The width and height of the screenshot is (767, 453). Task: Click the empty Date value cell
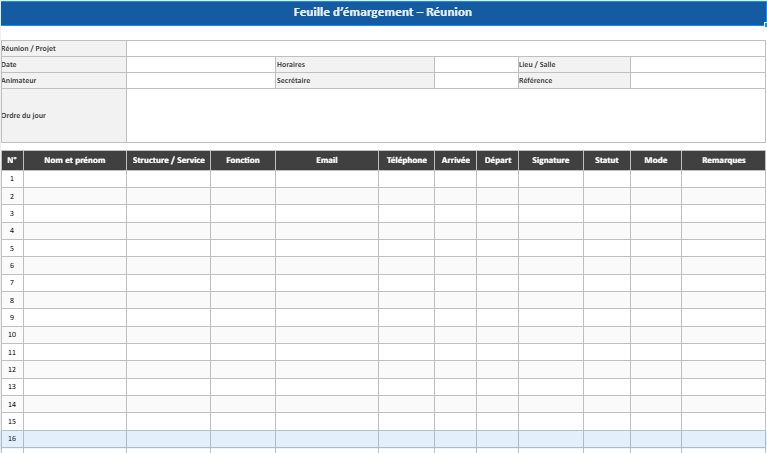coord(200,64)
